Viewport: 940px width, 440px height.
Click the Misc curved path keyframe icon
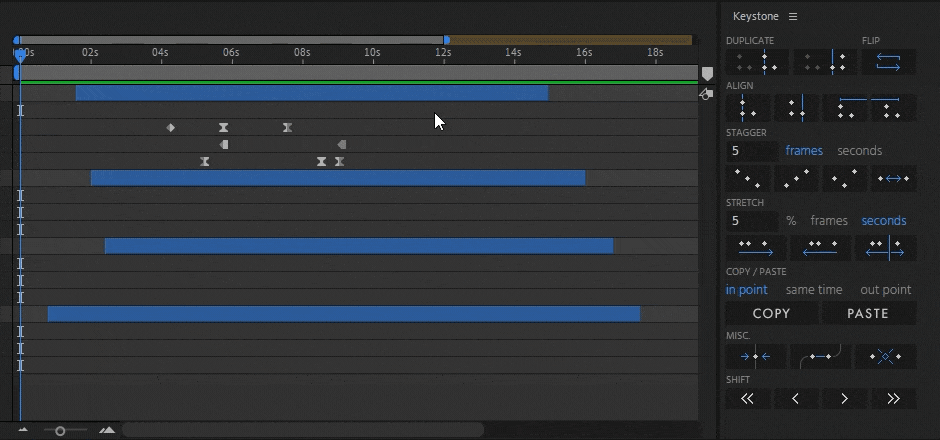[x=822, y=356]
